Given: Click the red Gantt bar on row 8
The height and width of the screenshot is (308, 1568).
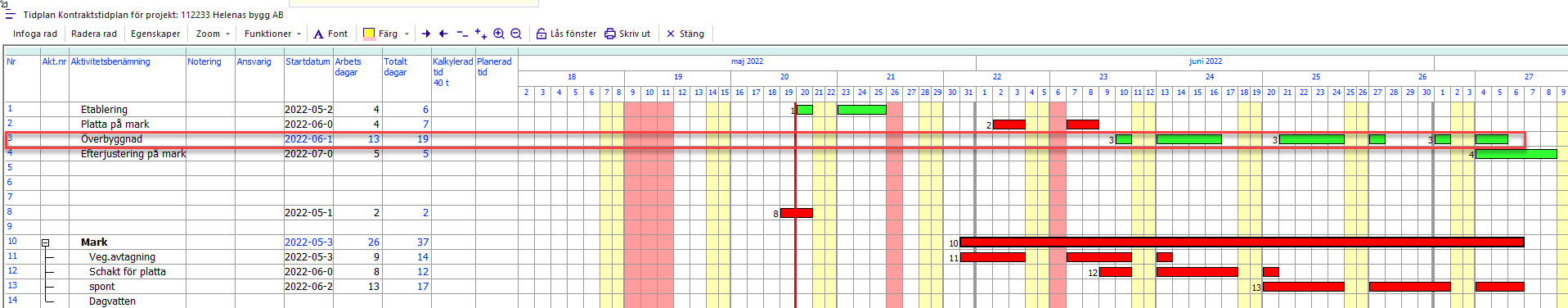Looking at the screenshot, I should (x=796, y=213).
